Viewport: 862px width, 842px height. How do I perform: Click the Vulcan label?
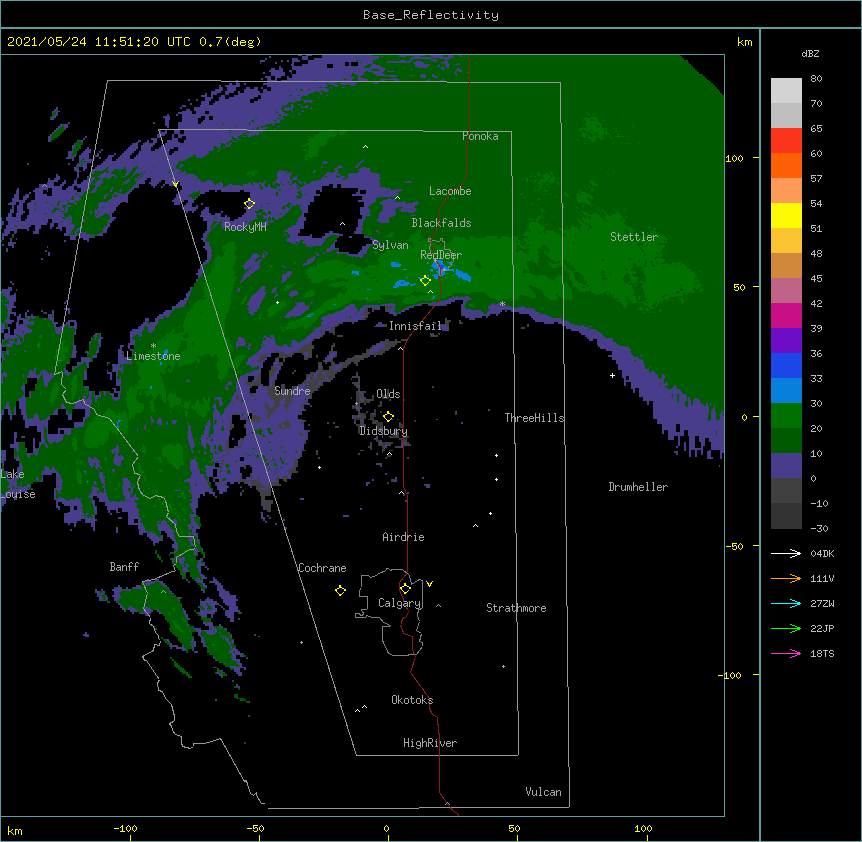point(543,792)
